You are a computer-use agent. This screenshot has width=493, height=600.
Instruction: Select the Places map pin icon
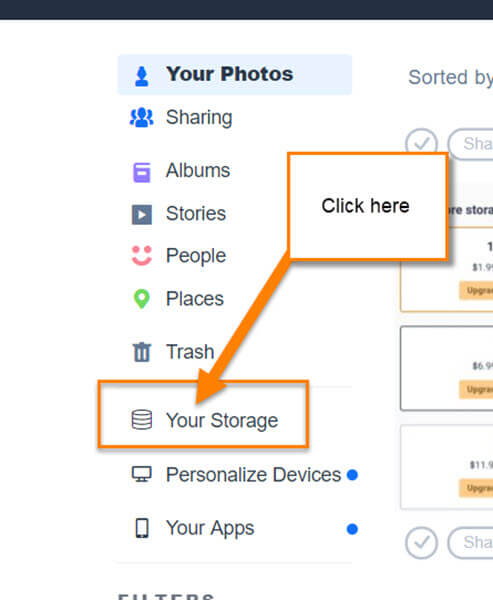(x=142, y=299)
